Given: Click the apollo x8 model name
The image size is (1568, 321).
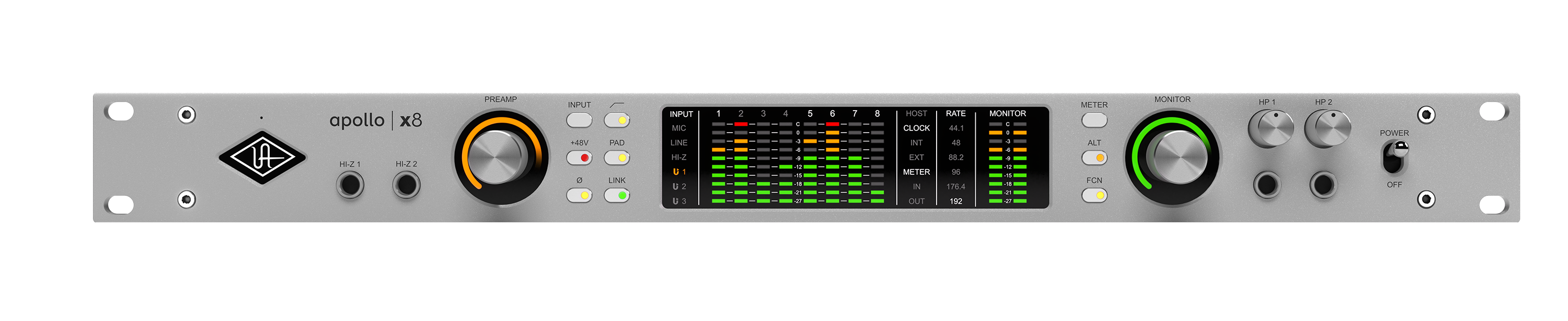Looking at the screenshot, I should coord(376,120).
